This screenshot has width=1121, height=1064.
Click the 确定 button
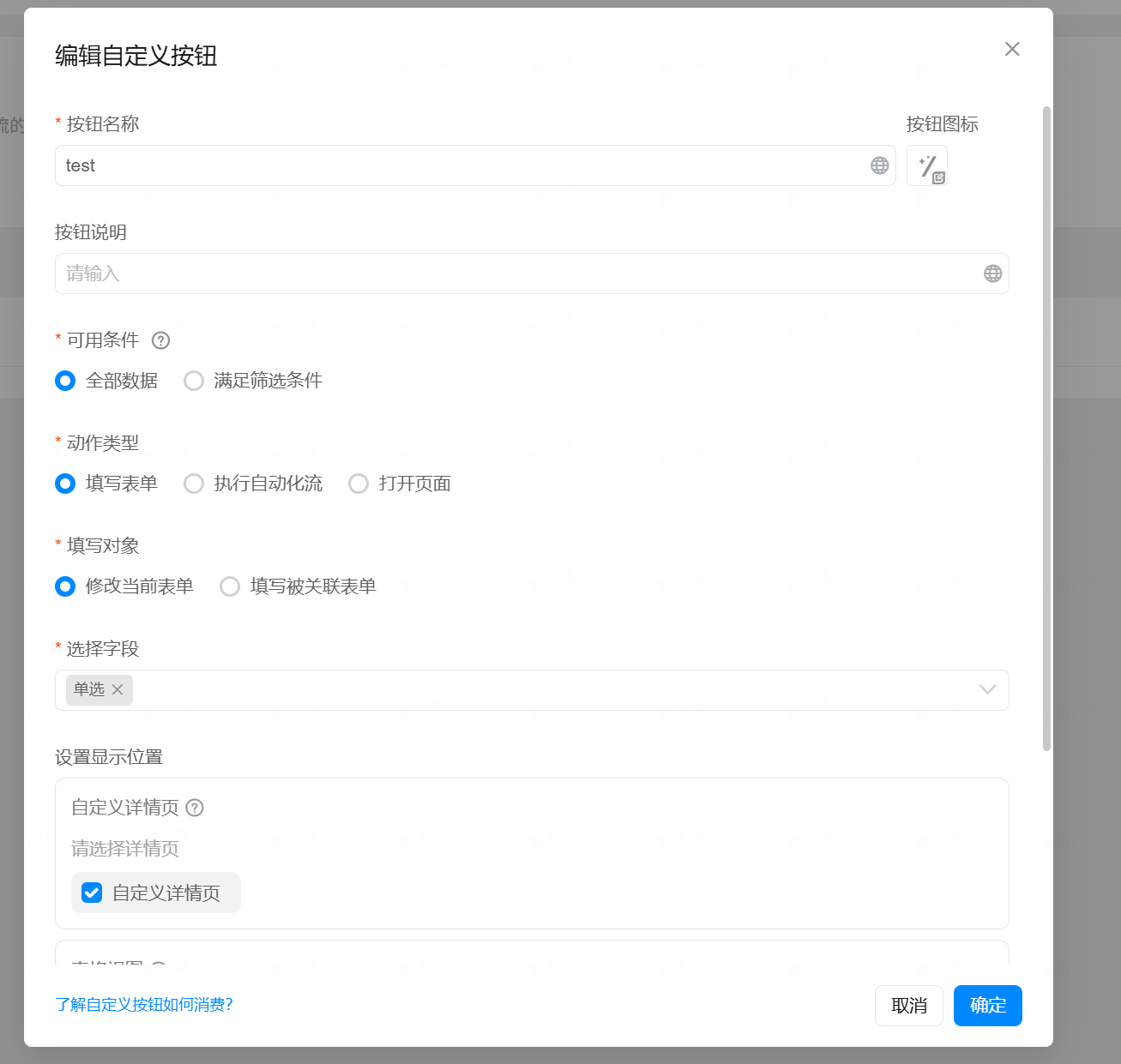pyautogui.click(x=988, y=1006)
